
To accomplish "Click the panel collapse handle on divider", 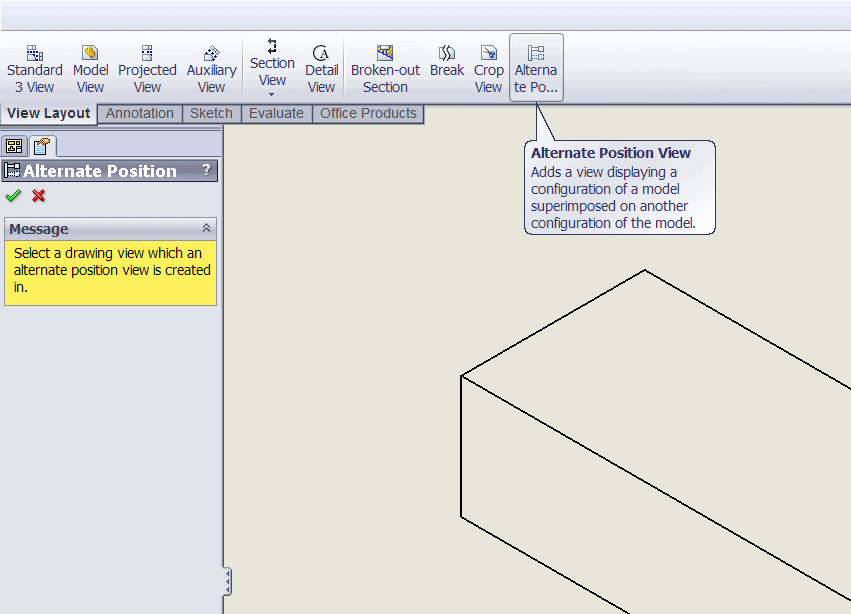I will pos(228,581).
